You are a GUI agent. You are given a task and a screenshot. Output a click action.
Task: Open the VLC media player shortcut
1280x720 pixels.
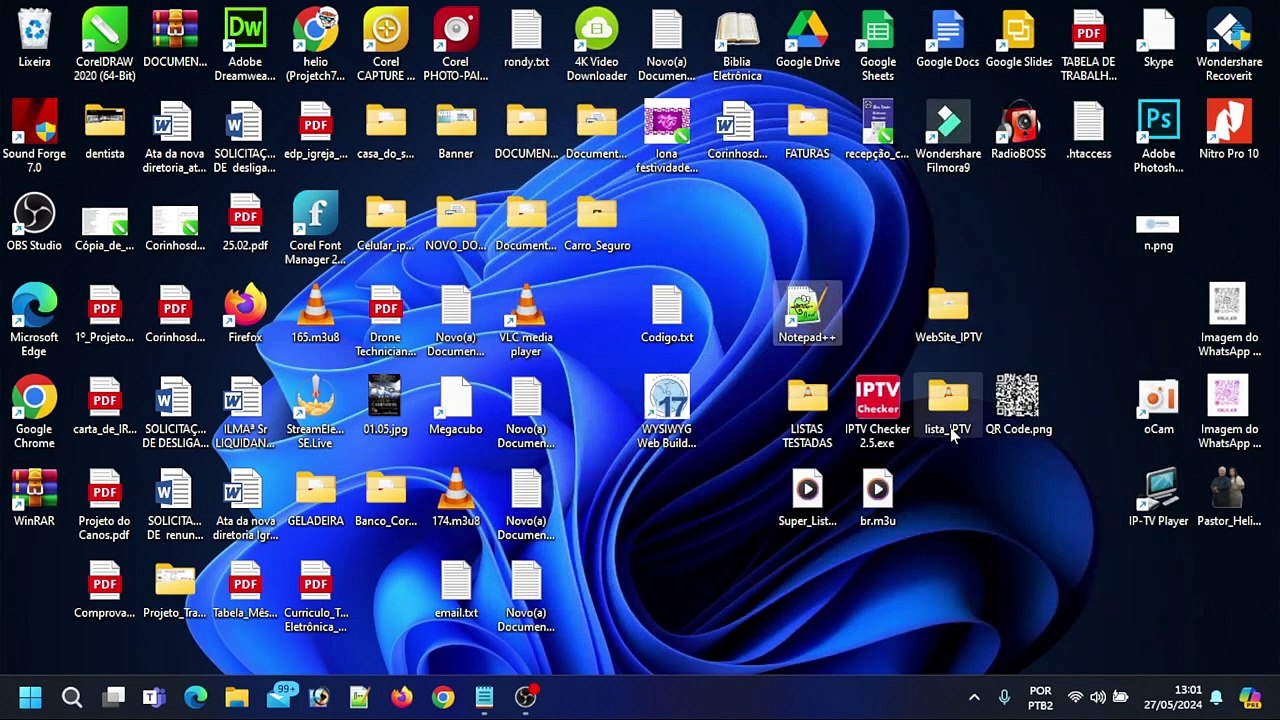[526, 306]
